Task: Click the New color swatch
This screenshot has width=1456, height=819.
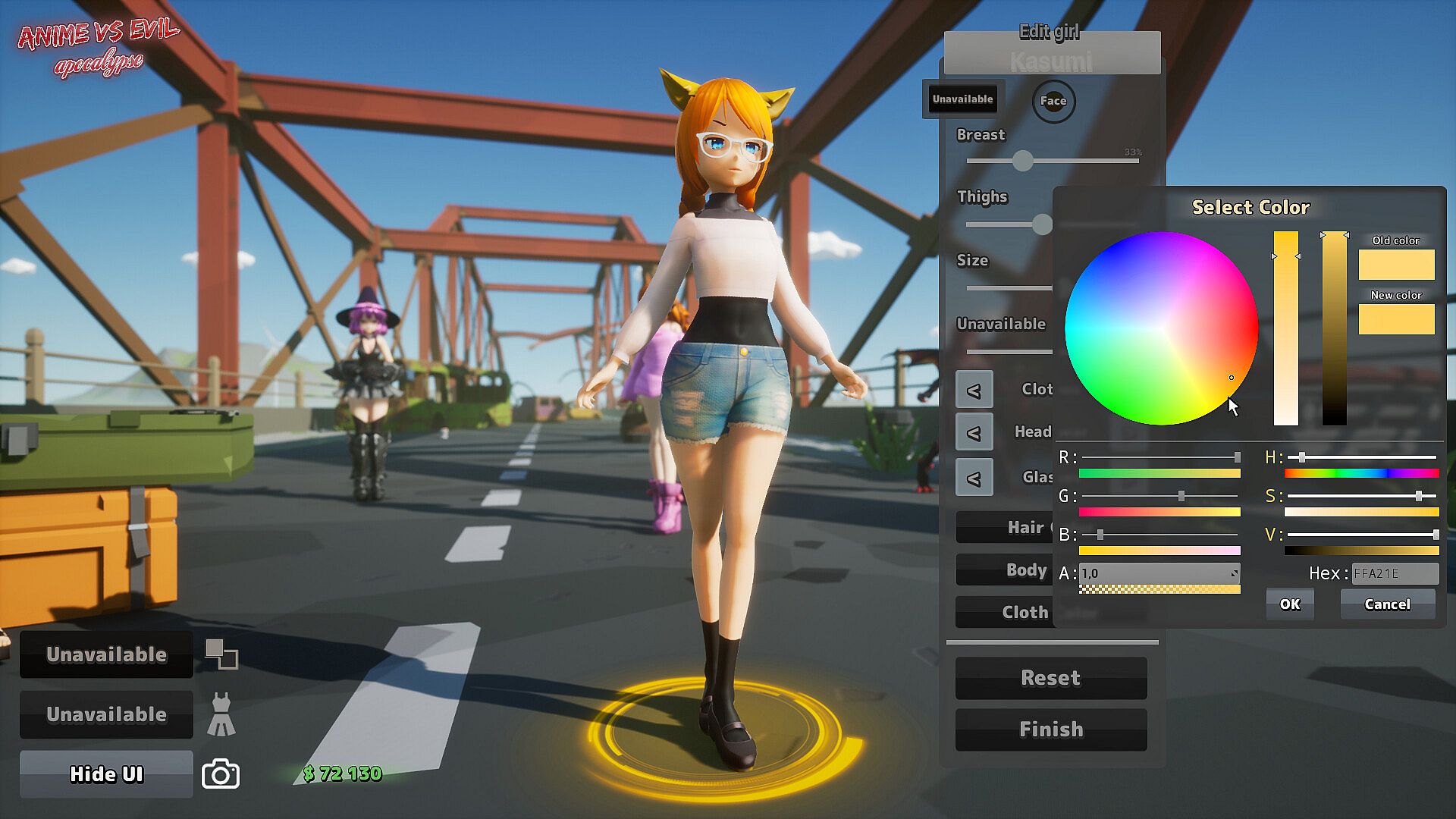Action: [x=1396, y=319]
